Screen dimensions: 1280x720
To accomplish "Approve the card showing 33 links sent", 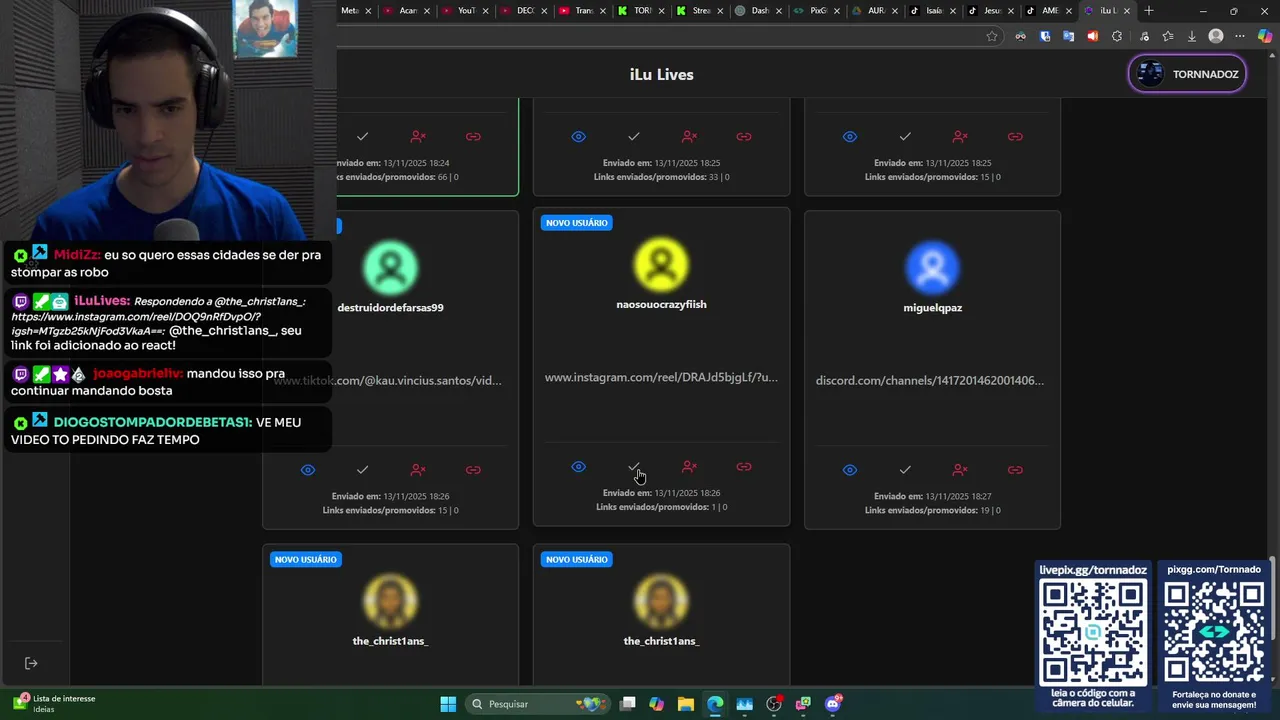I will [634, 136].
